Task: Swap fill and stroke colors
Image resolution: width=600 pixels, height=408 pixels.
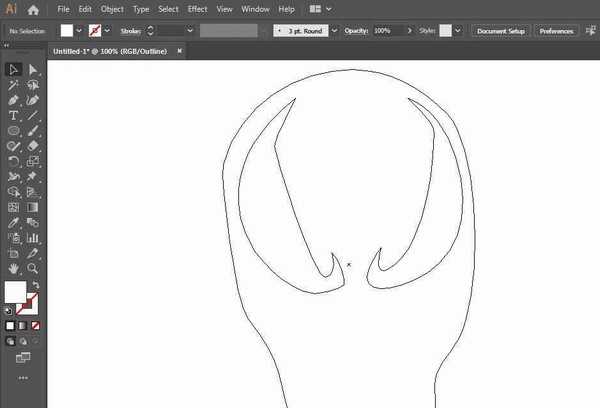Action: (36, 285)
